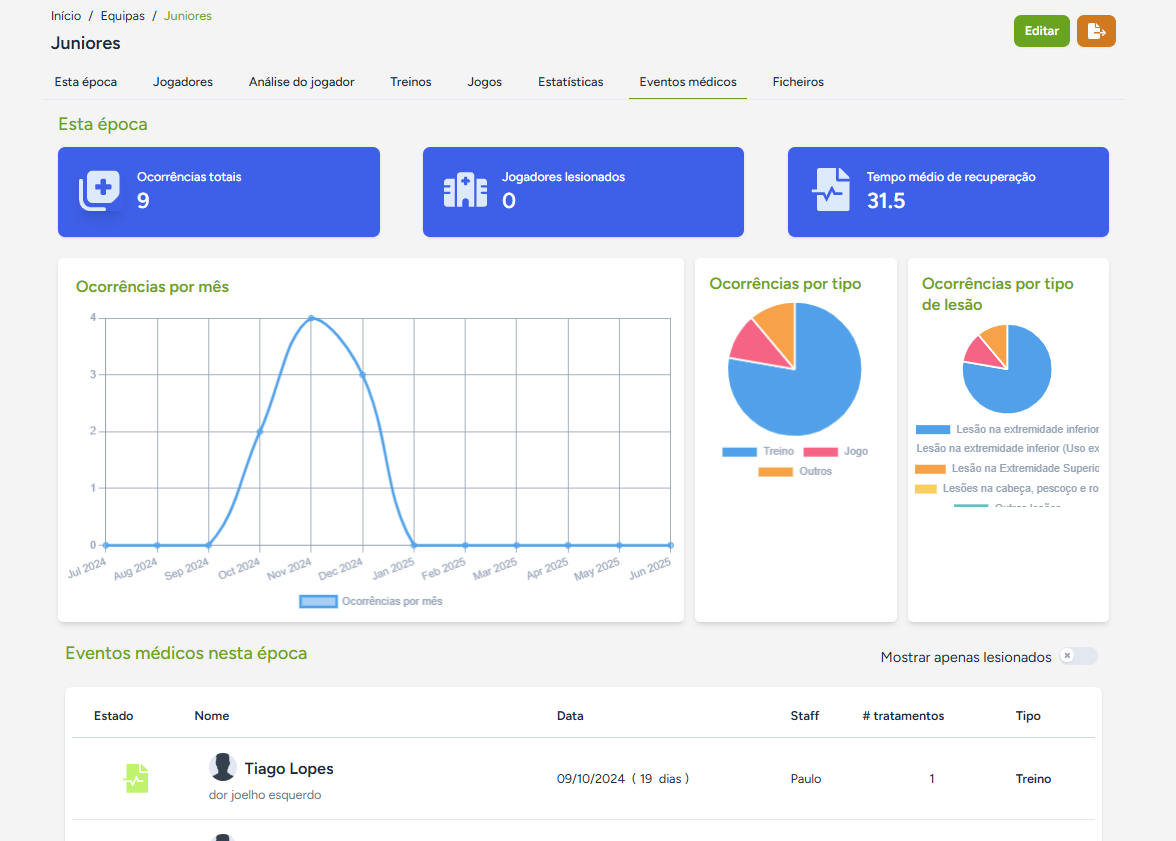Switch to the Estatísticas tab

pyautogui.click(x=571, y=82)
